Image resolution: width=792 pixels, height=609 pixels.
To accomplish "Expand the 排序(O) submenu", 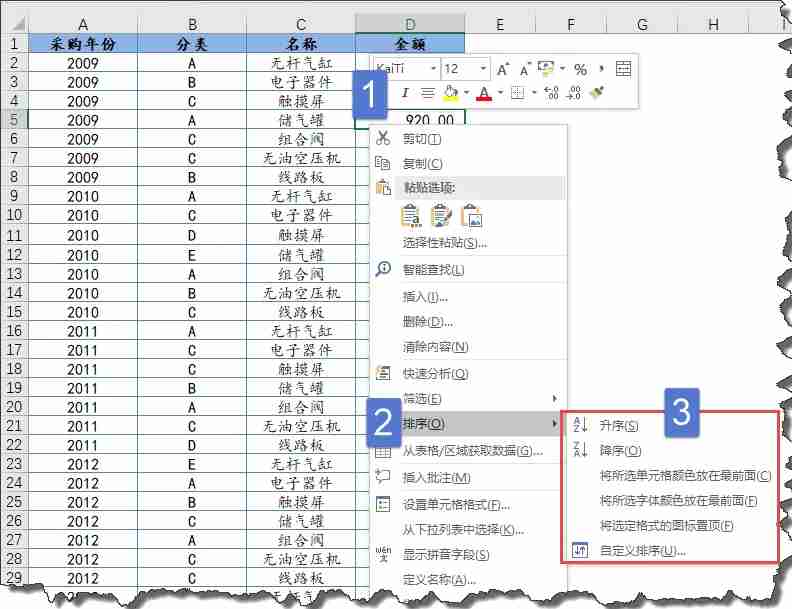I will point(468,424).
